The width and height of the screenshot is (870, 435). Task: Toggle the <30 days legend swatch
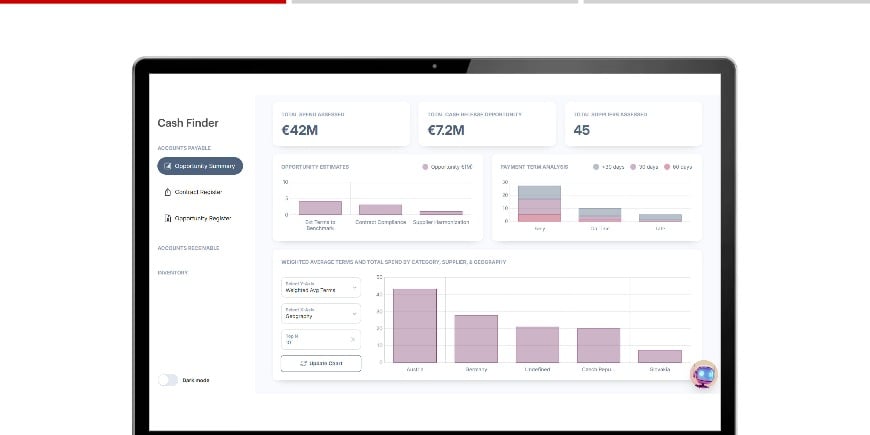point(596,167)
